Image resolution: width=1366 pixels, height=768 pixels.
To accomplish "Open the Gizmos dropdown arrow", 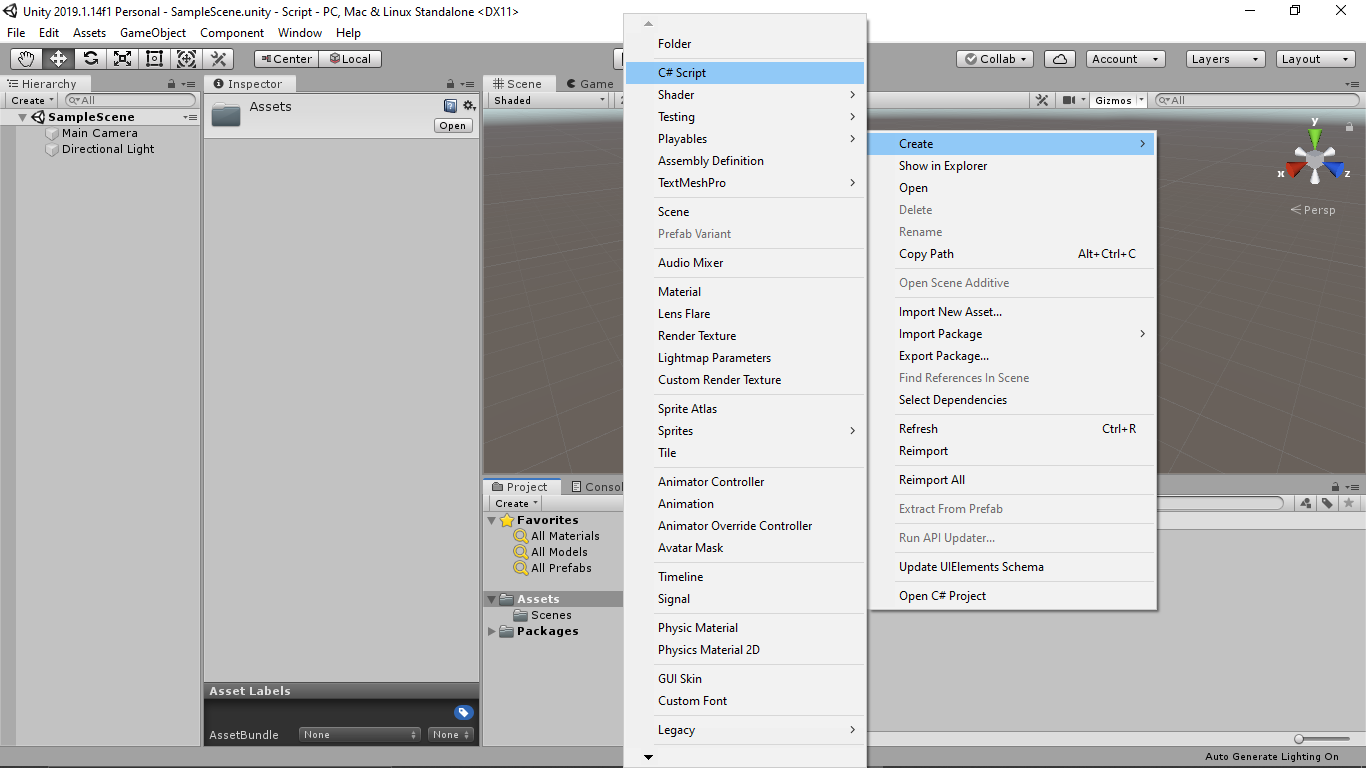I will coord(1141,100).
